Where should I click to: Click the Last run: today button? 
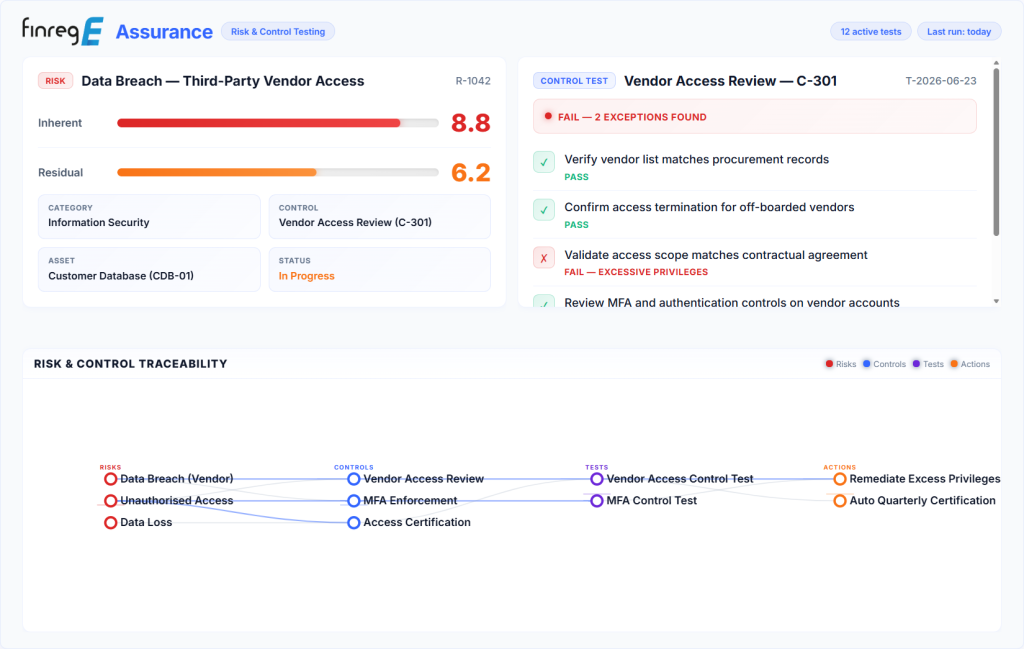coord(959,31)
